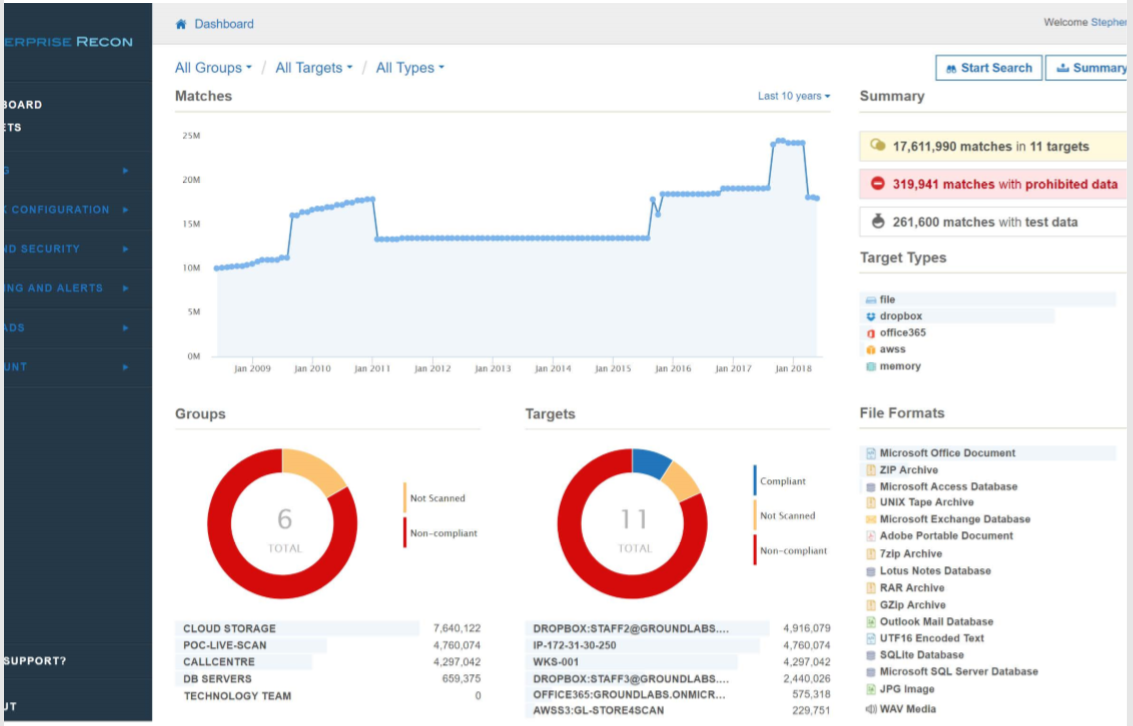The width and height of the screenshot is (1133, 726).
Task: Click the matches coins icon in Summary
Action: tap(878, 146)
